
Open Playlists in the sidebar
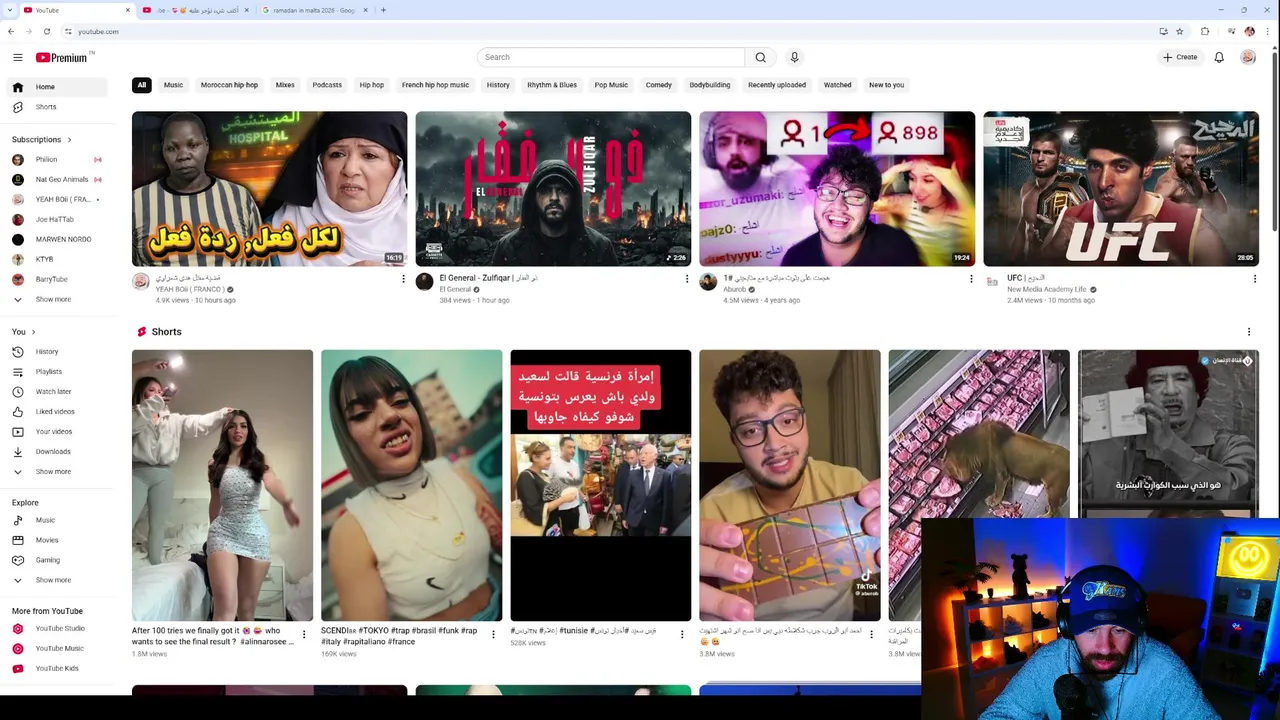point(56,372)
